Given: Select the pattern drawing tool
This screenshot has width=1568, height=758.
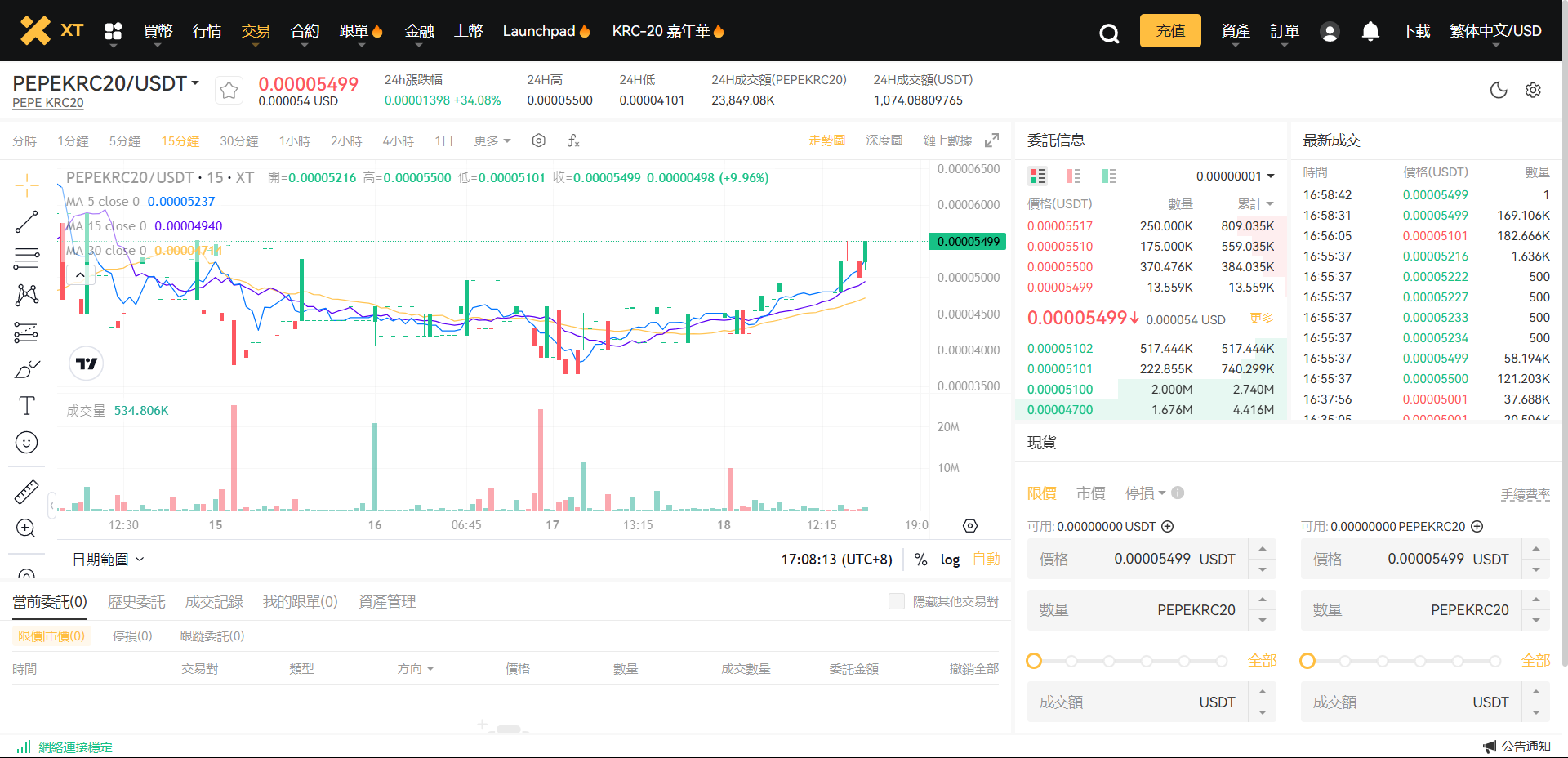Looking at the screenshot, I should click(27, 295).
